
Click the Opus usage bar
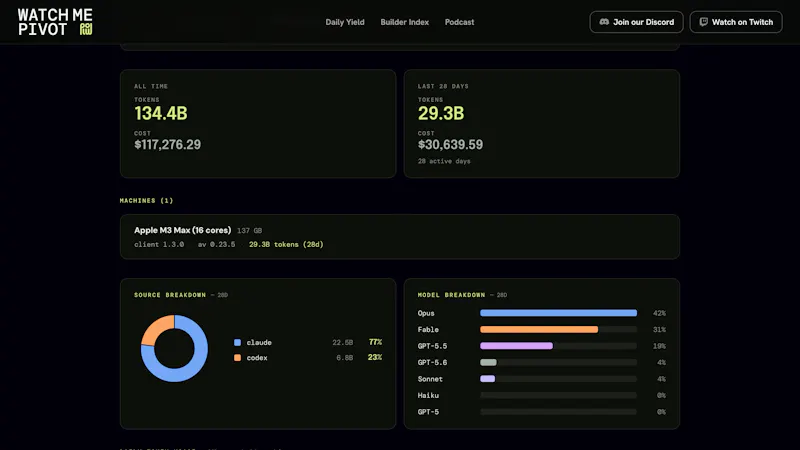point(558,313)
